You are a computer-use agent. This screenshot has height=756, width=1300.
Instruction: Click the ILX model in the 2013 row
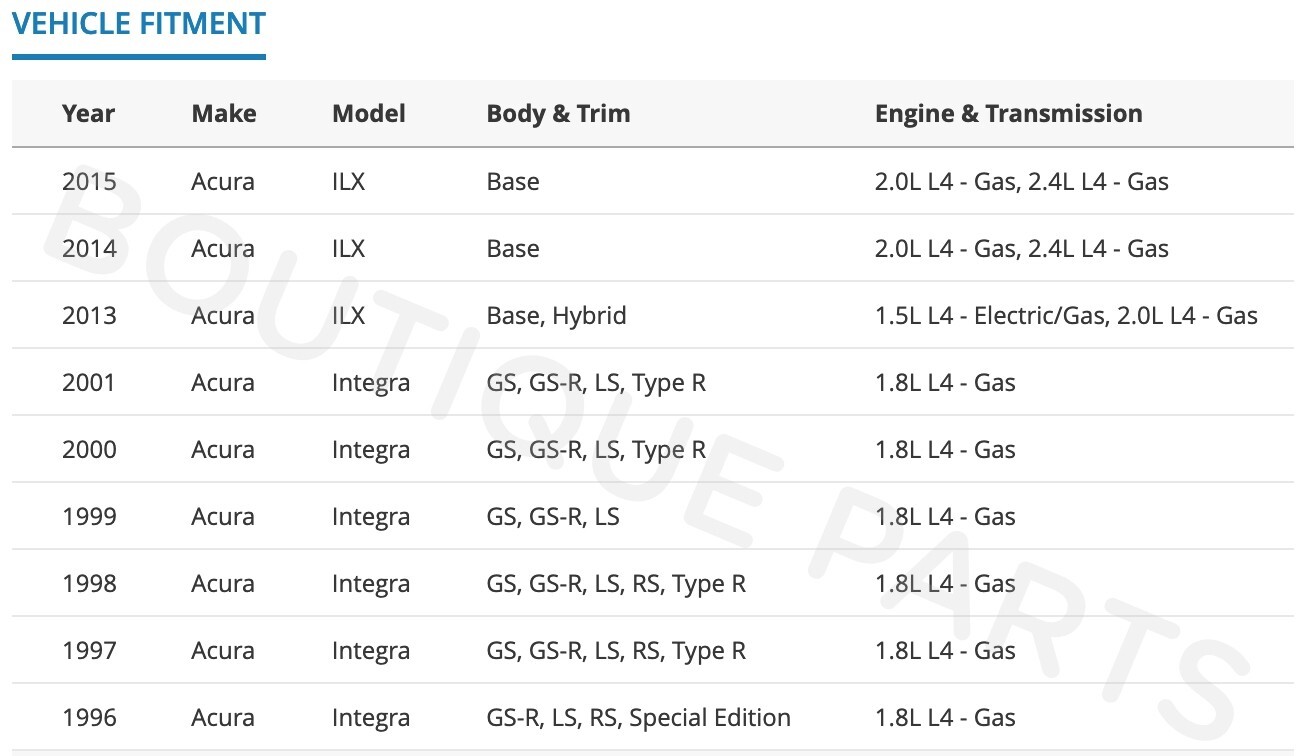click(348, 316)
